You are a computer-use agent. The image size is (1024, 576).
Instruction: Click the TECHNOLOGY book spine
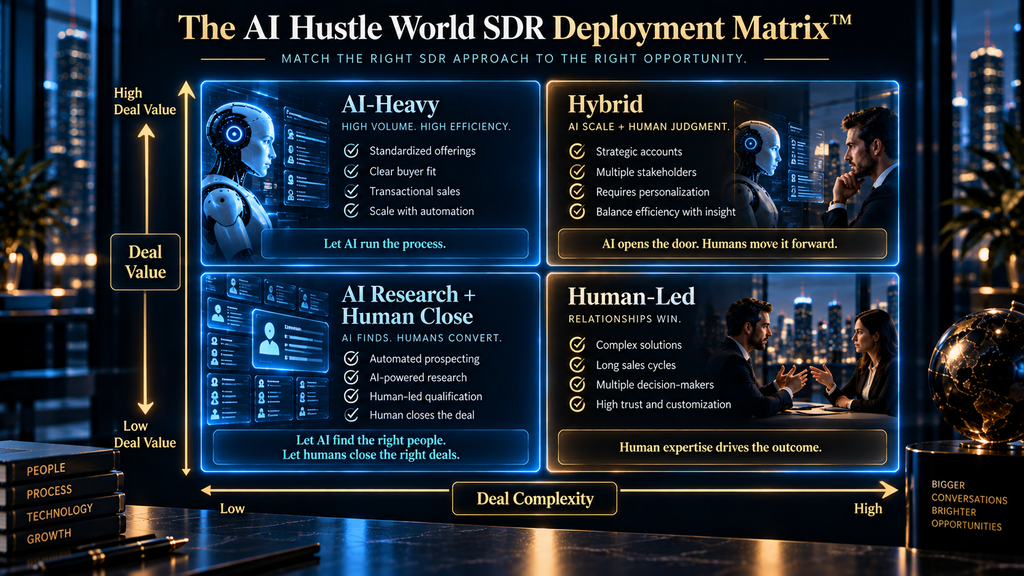click(61, 513)
